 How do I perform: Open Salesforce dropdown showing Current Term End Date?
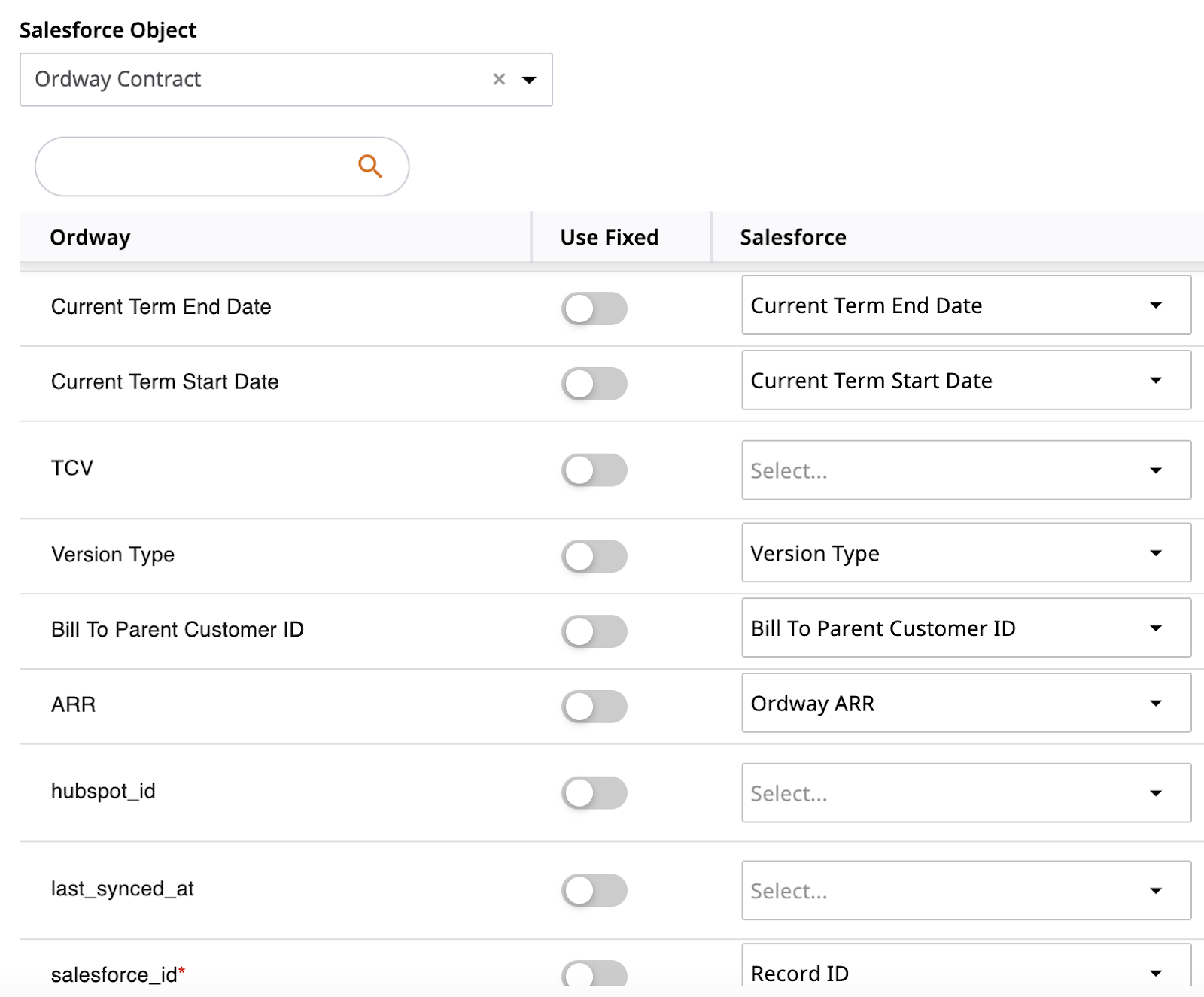966,305
